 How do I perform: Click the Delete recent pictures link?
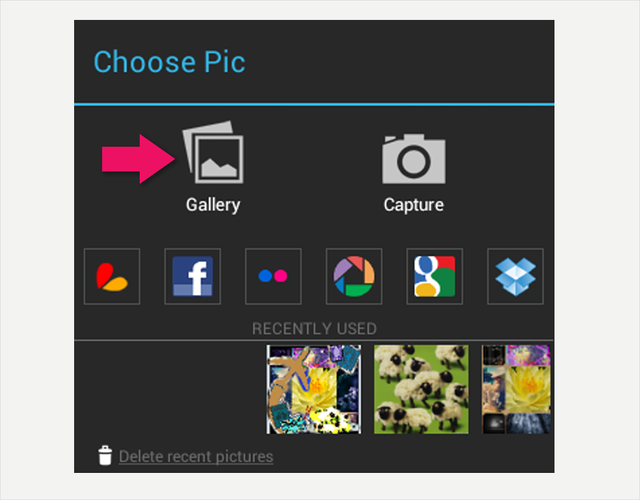pyautogui.click(x=196, y=456)
